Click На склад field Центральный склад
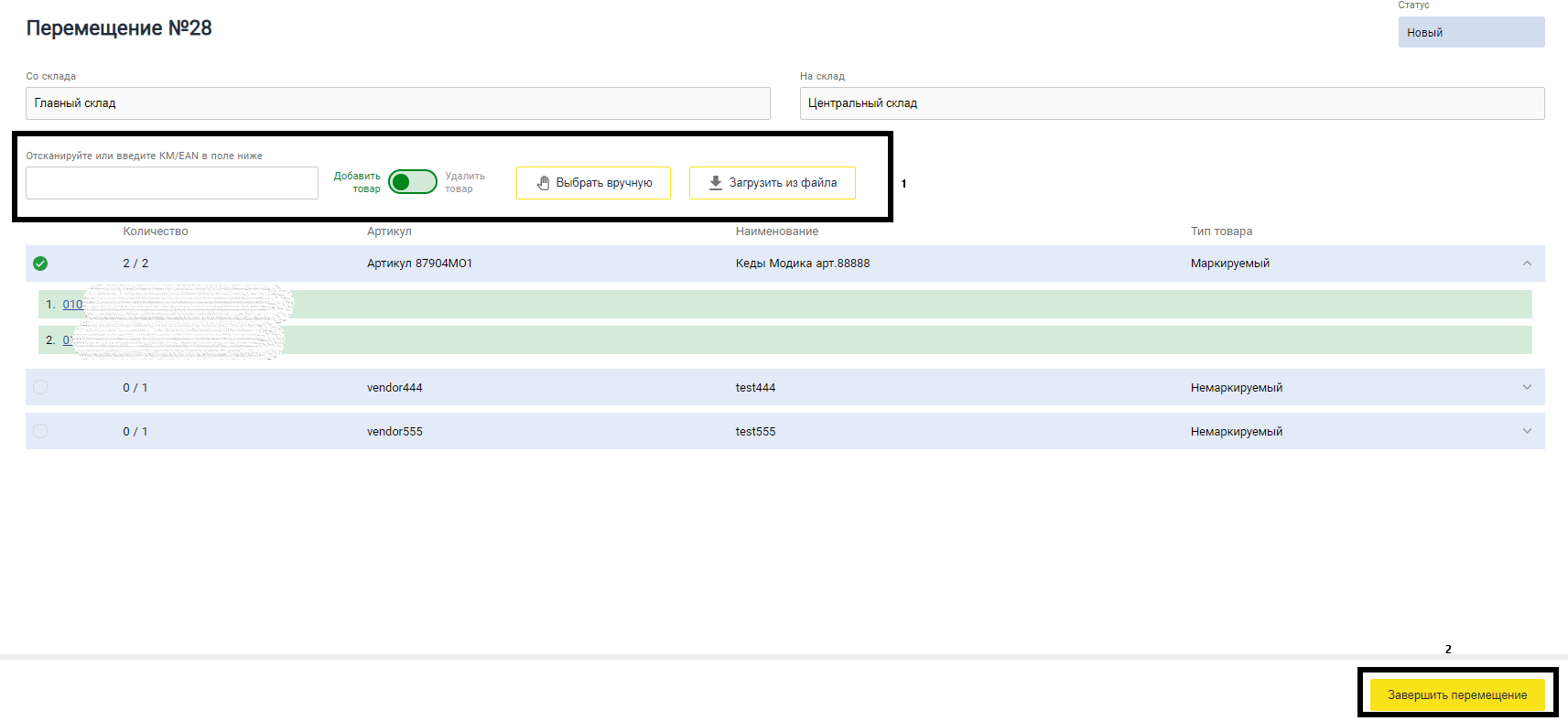The width and height of the screenshot is (1568, 721). coord(1173,103)
